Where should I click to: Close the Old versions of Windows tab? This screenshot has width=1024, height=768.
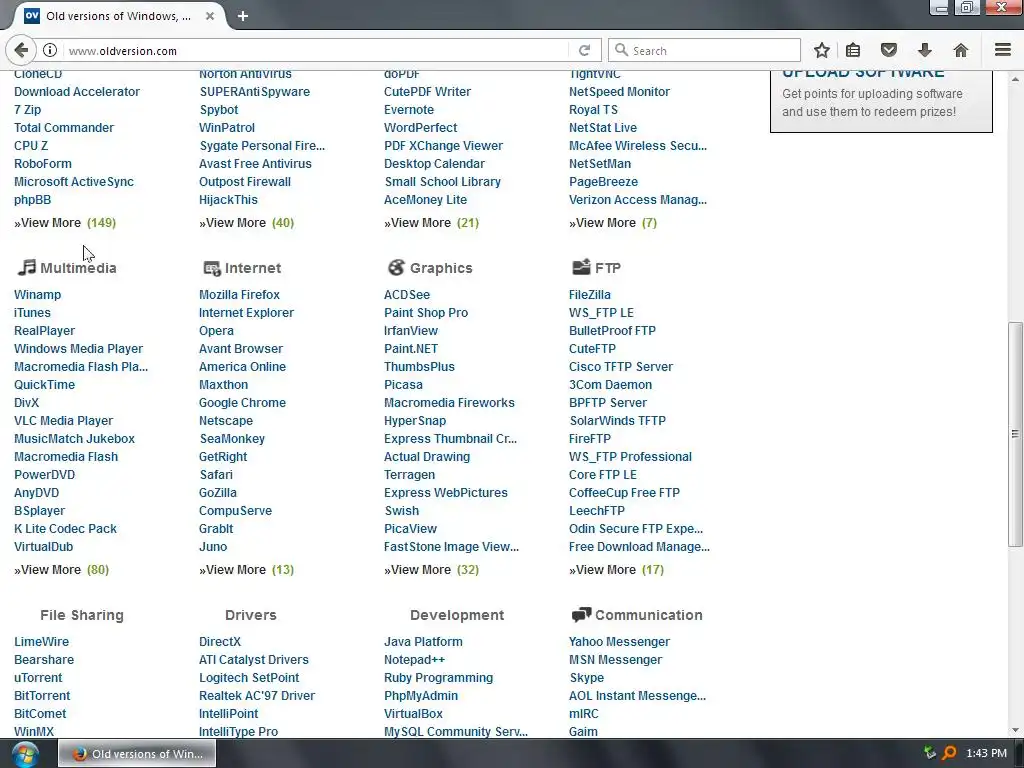coord(210,16)
